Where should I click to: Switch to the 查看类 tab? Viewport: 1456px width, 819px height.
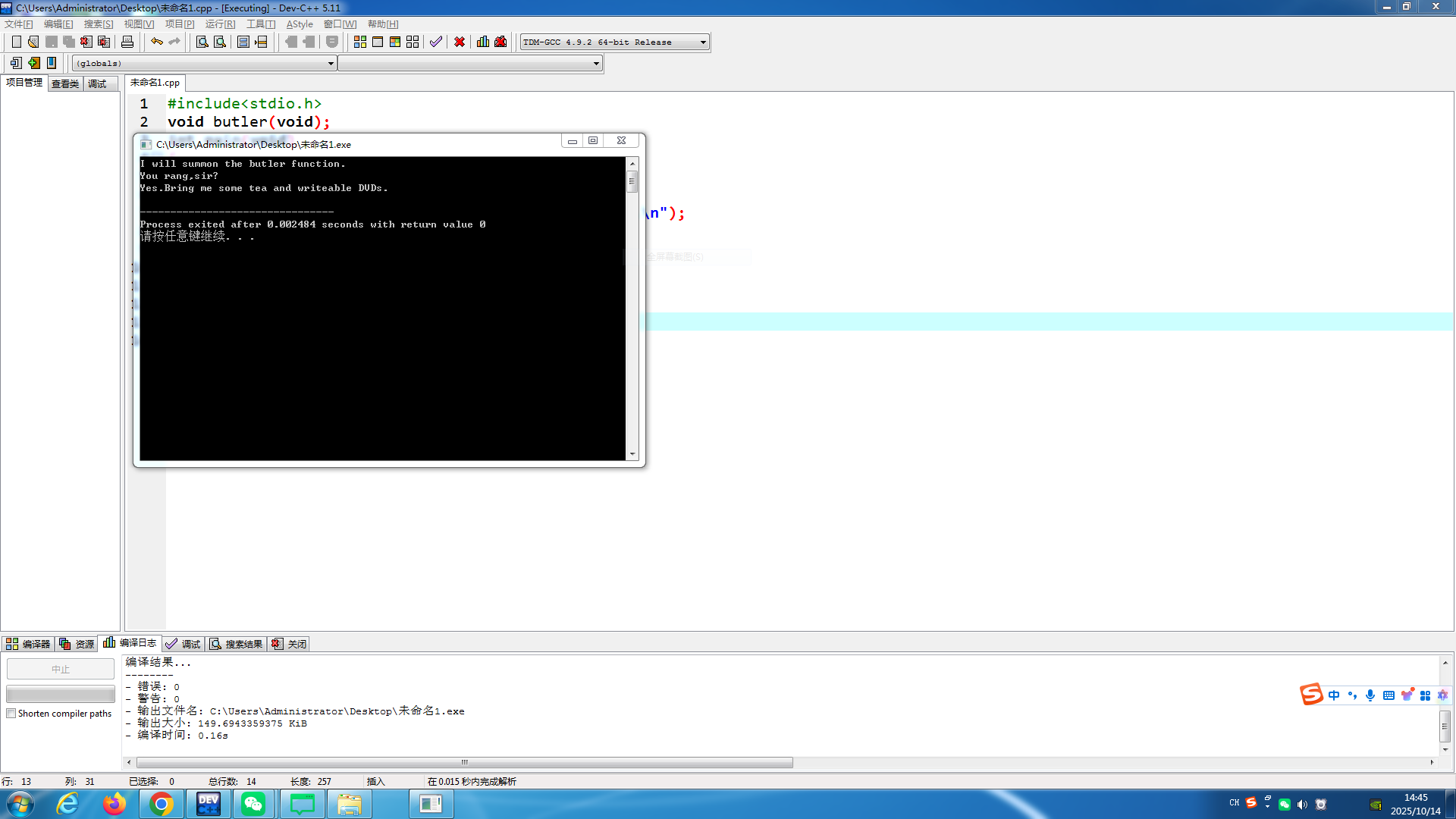tap(65, 83)
